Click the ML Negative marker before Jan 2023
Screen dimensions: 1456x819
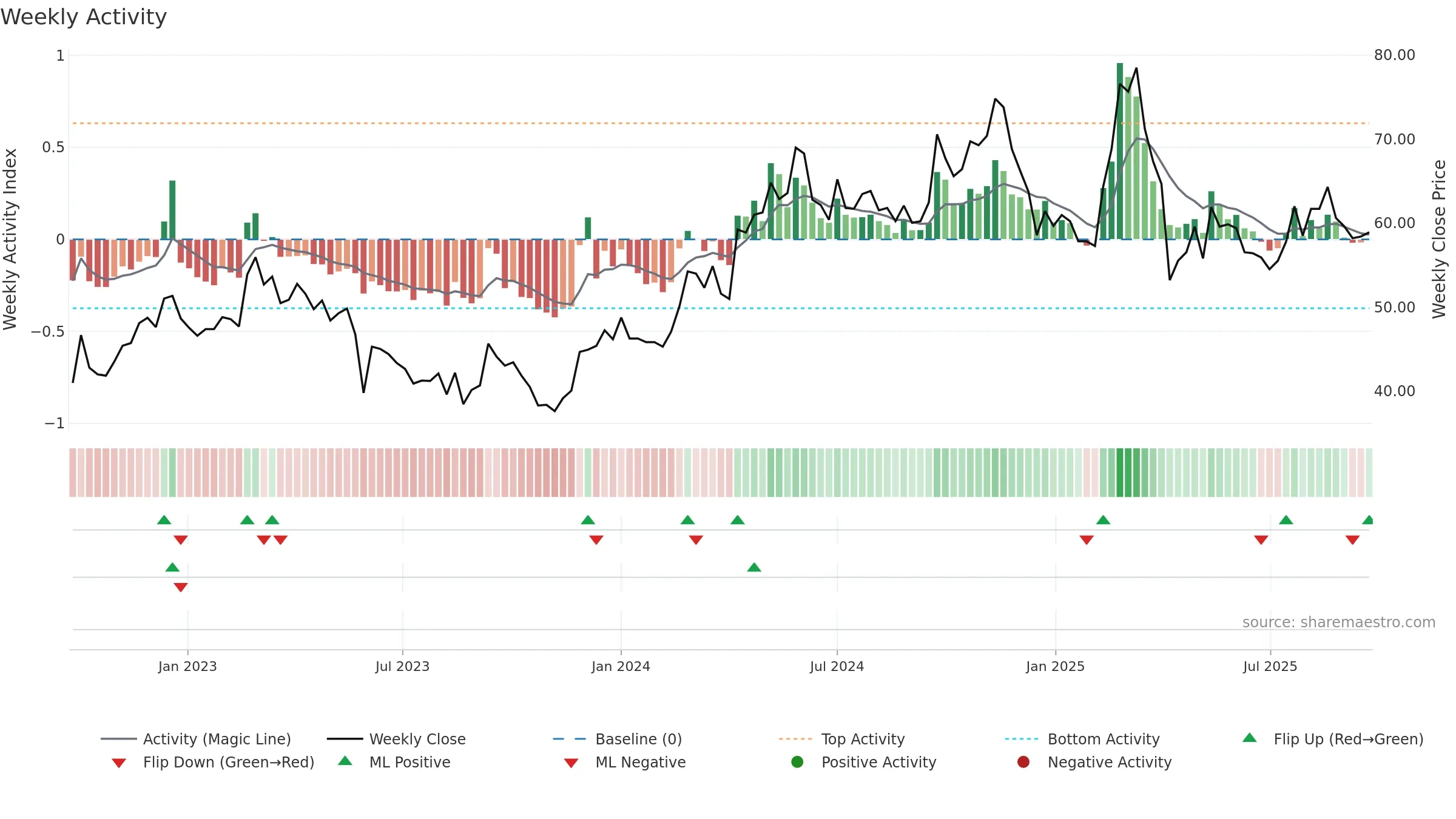pos(181,587)
